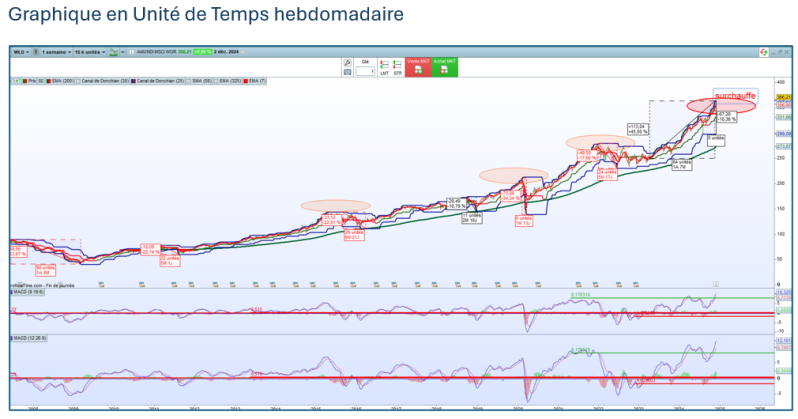Click the green Achat MKT button
This screenshot has height=419, width=798.
(x=444, y=67)
